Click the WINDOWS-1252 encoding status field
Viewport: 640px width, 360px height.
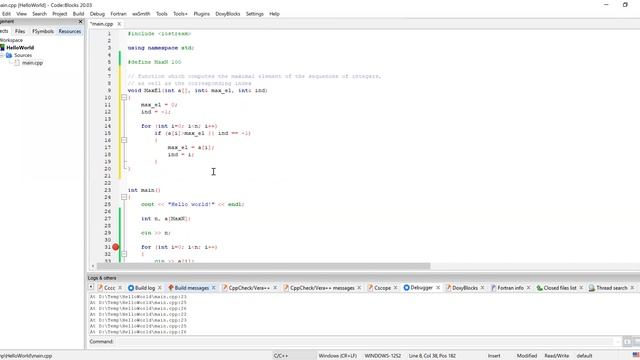tap(383, 356)
